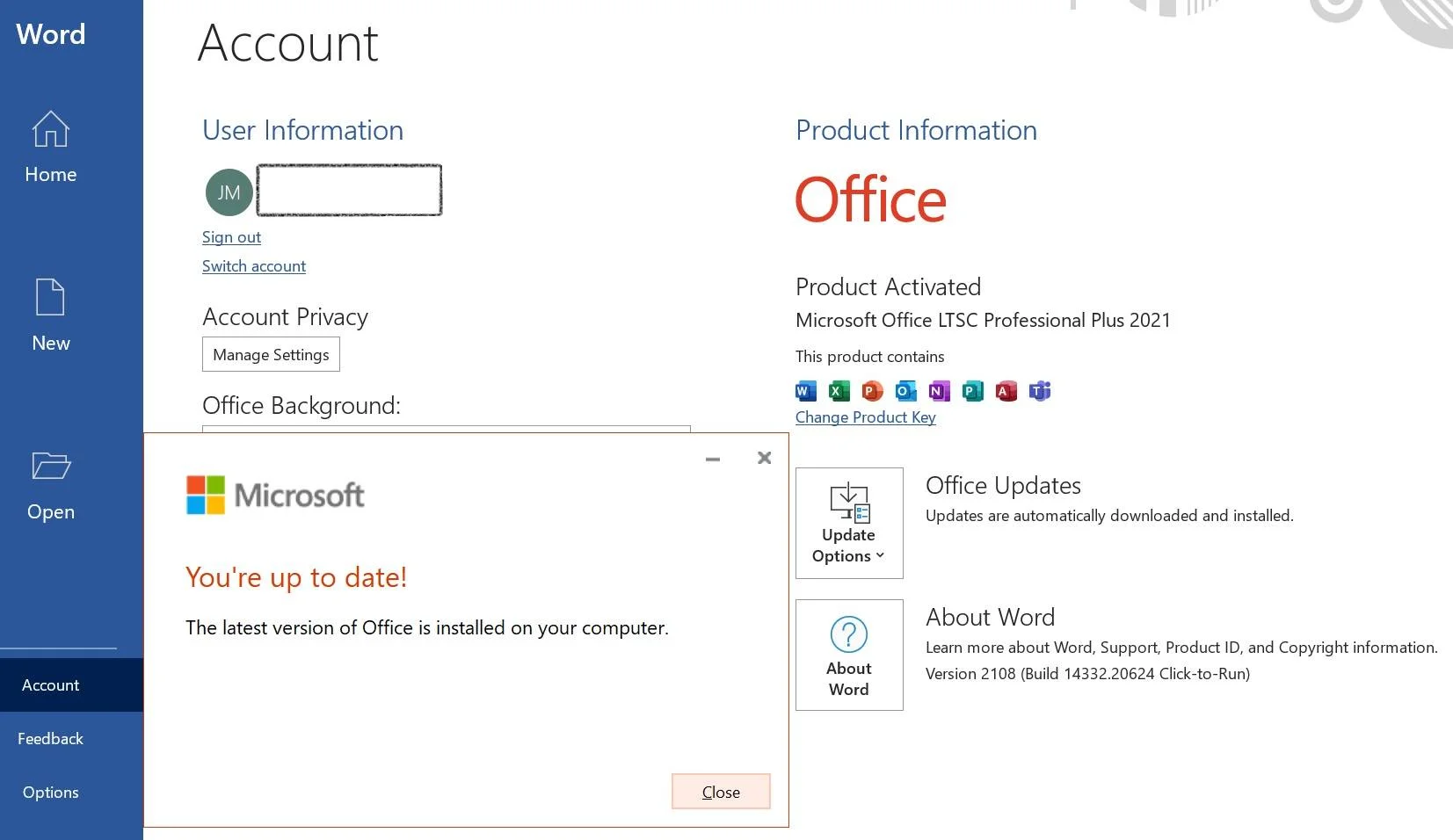The image size is (1453, 840).
Task: Click the Publisher app icon
Action: tap(972, 391)
